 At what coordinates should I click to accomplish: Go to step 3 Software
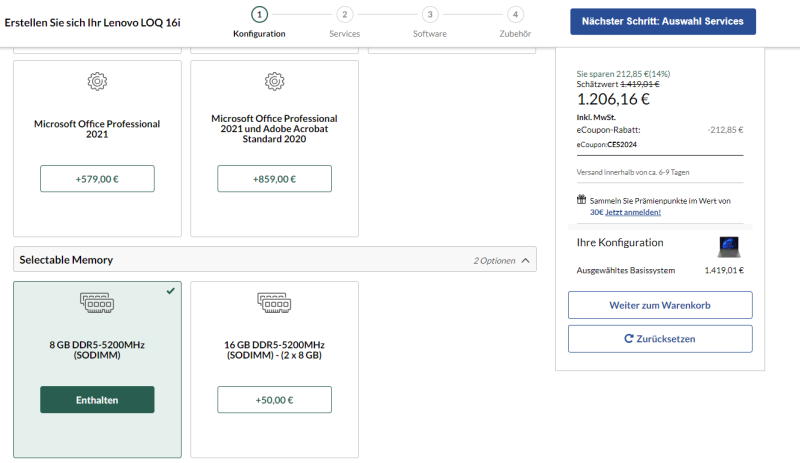pos(430,23)
